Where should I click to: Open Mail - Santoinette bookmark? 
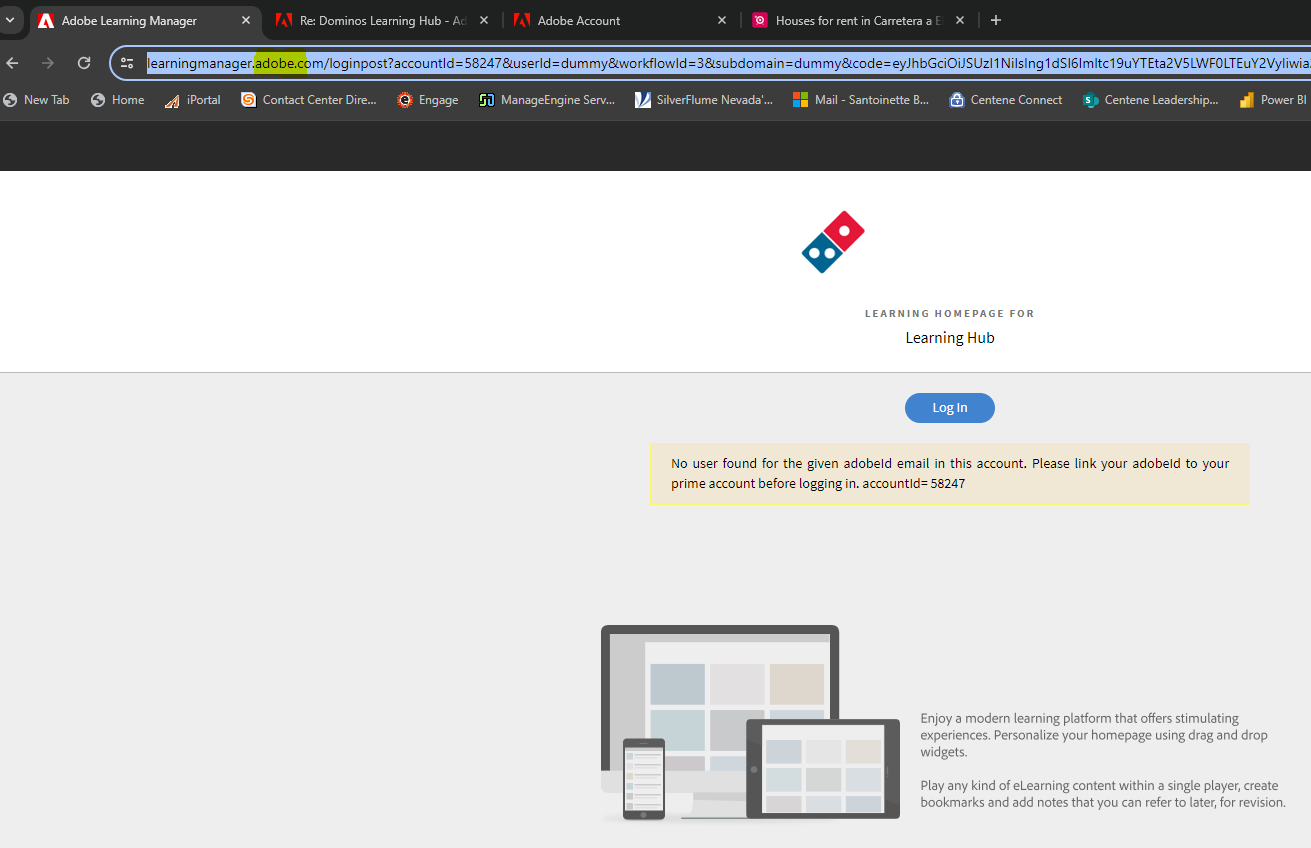click(x=860, y=99)
